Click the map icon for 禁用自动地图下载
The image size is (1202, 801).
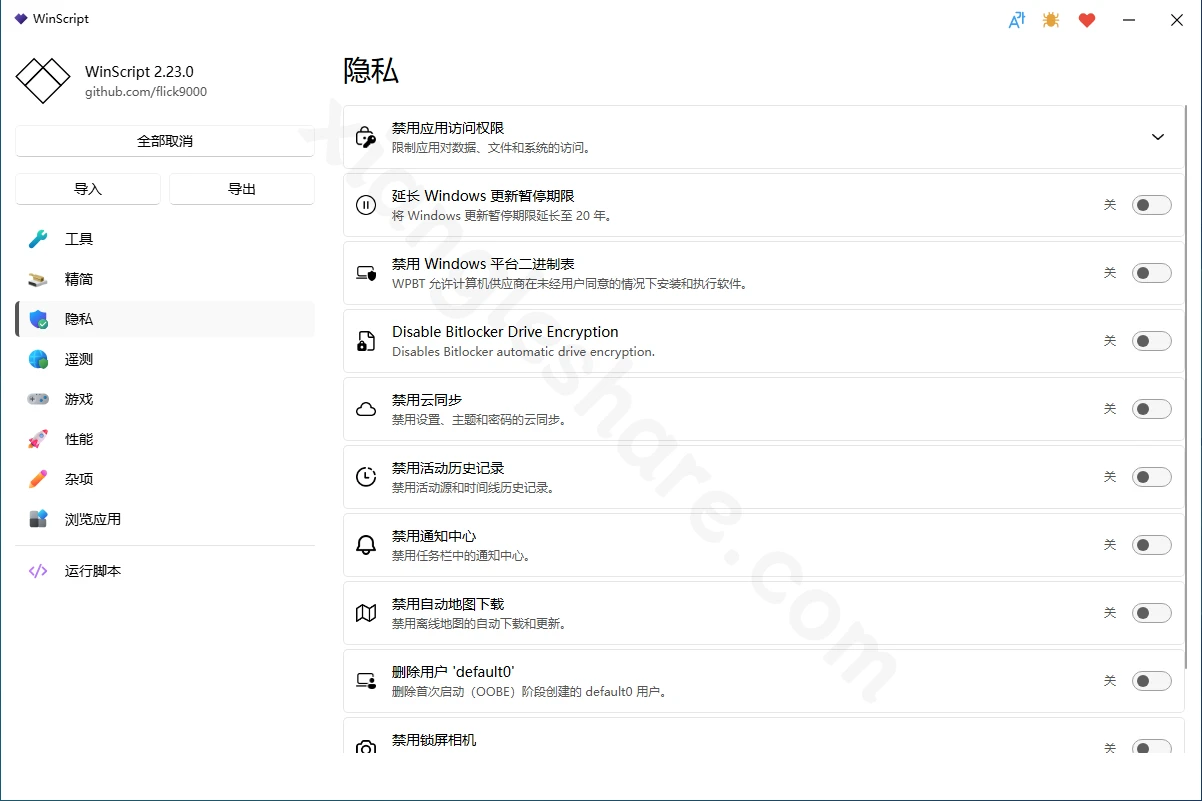366,613
